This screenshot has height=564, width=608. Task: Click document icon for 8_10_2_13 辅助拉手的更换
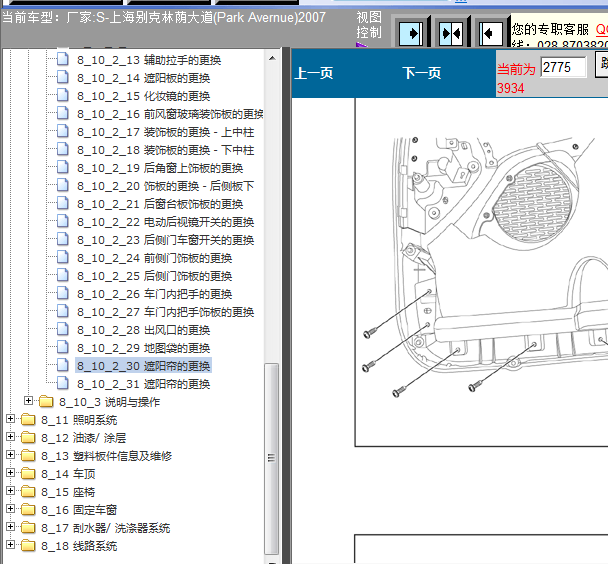click(x=62, y=59)
